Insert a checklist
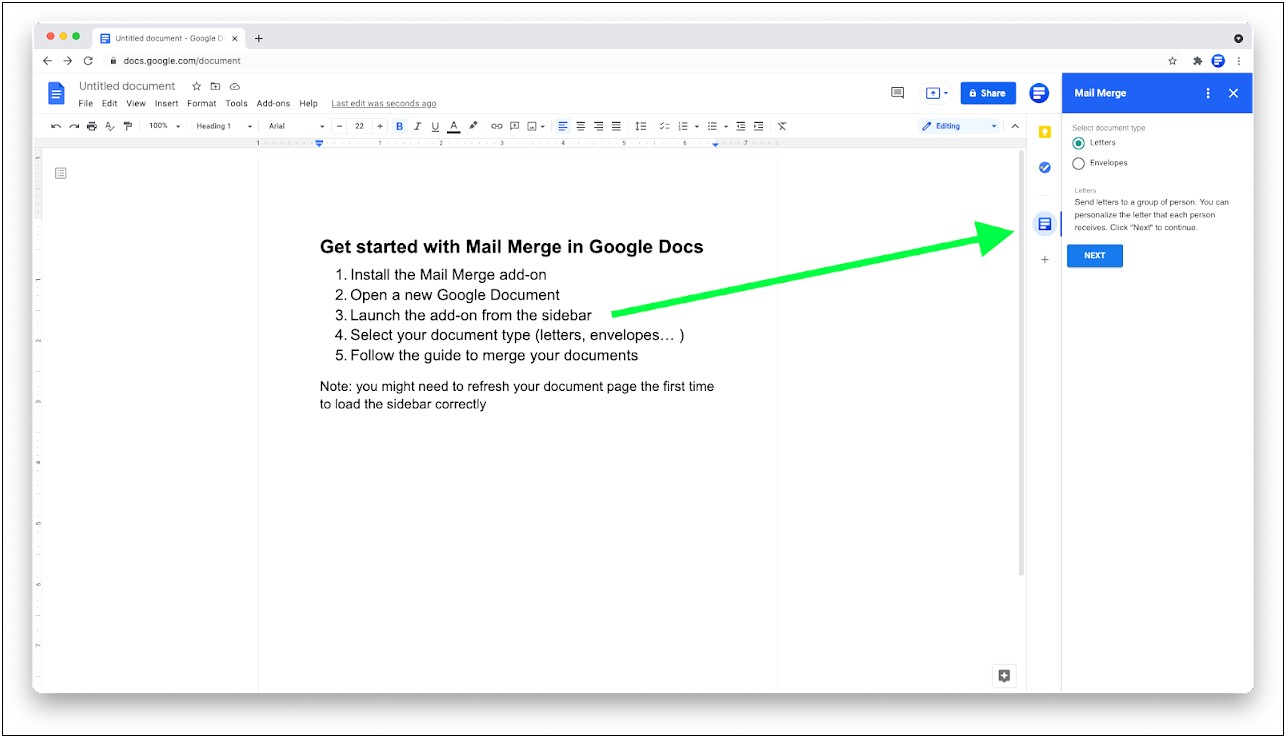Viewport: 1286px width, 738px height. click(x=664, y=126)
